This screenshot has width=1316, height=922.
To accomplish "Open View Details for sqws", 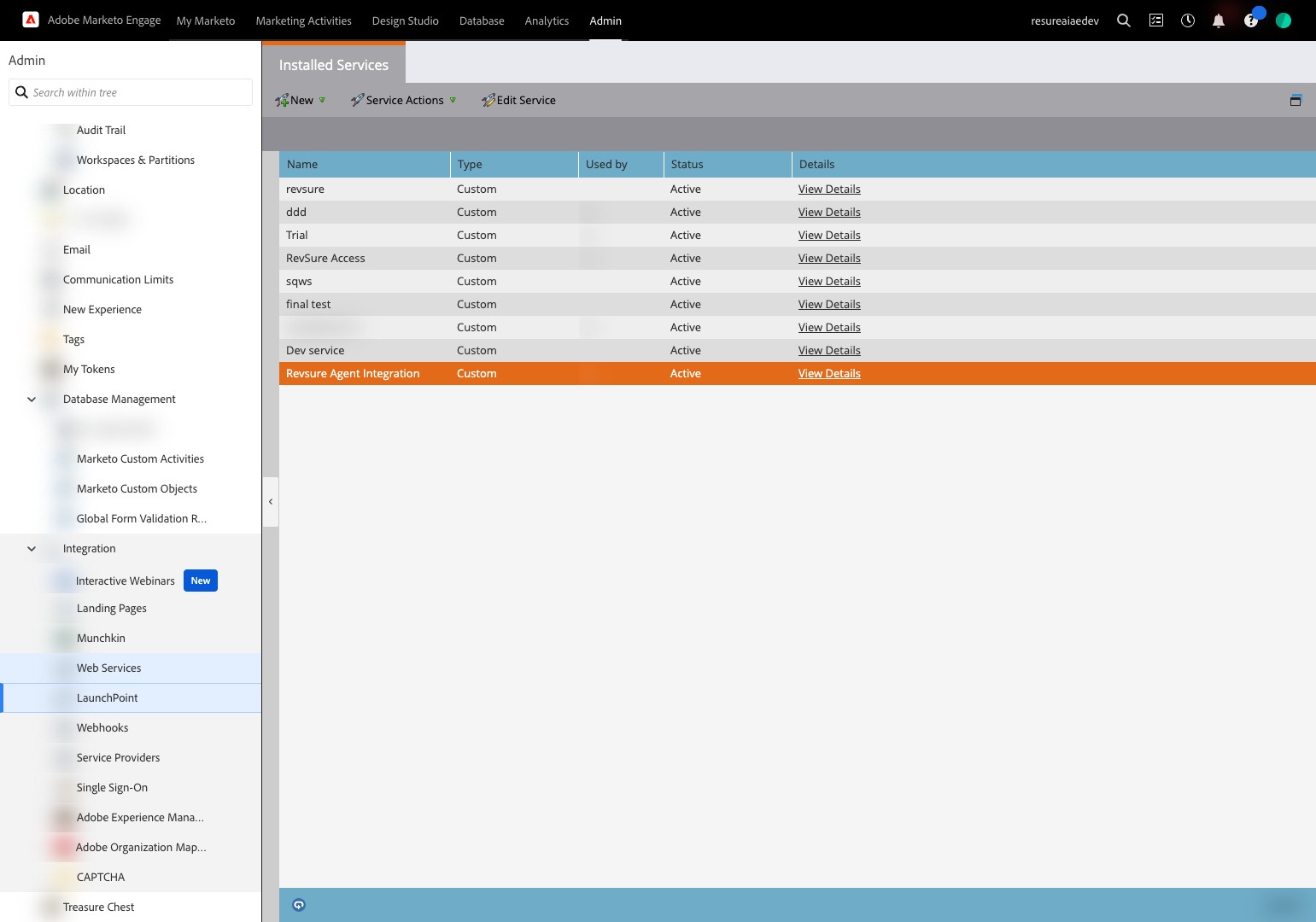I will click(x=829, y=281).
